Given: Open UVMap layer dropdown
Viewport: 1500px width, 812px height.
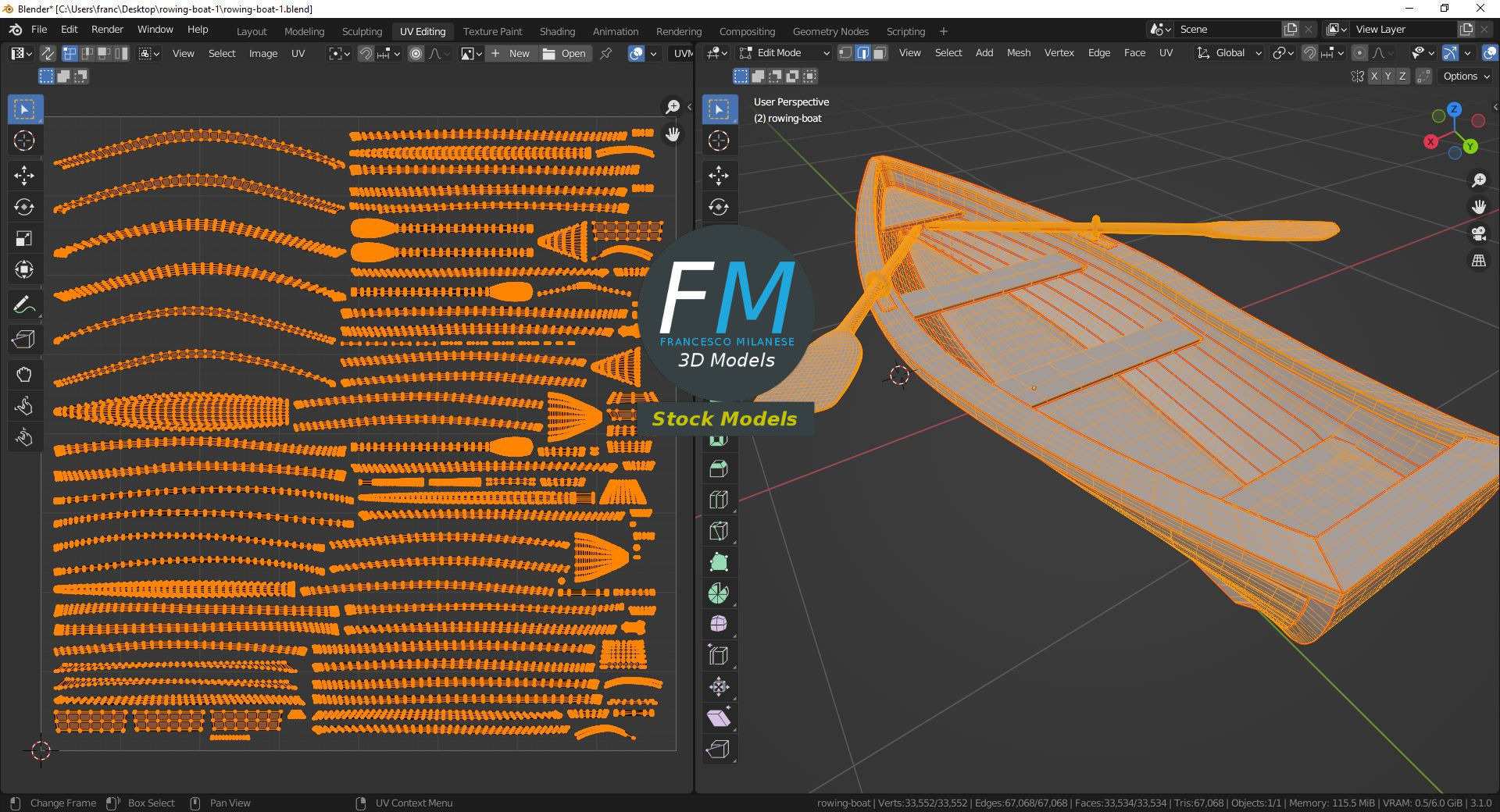Looking at the screenshot, I should [x=680, y=53].
